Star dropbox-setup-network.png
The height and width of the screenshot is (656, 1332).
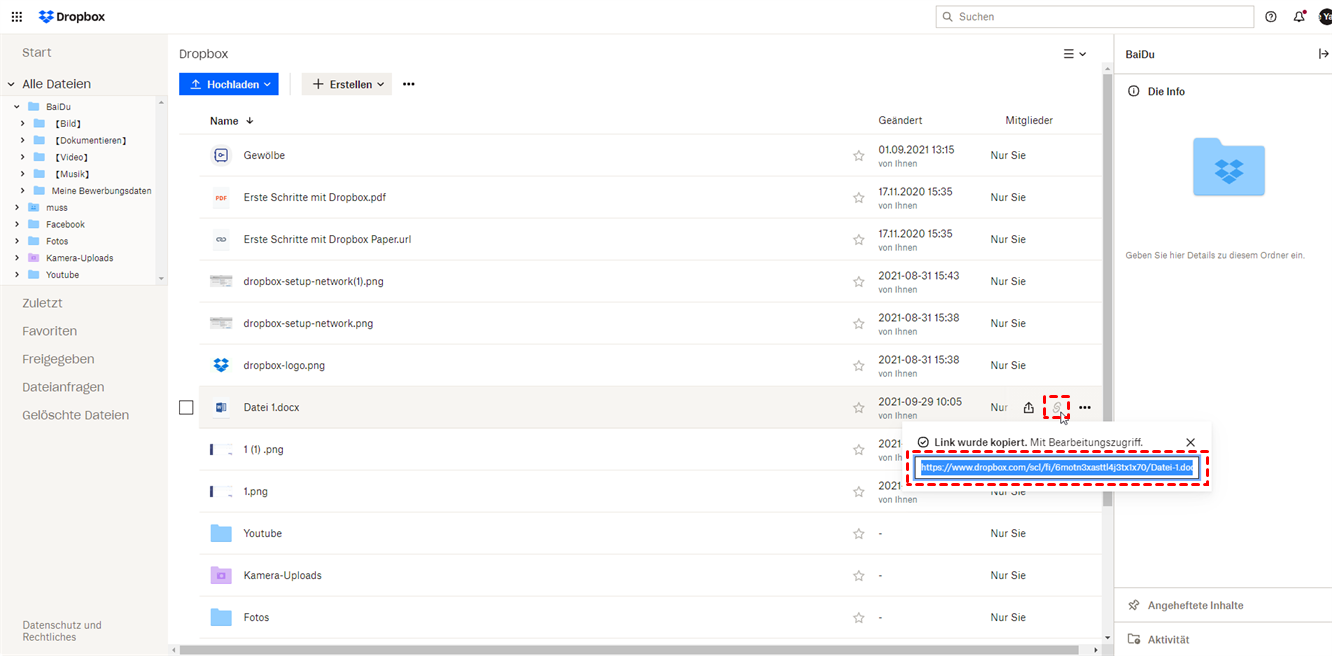858,324
